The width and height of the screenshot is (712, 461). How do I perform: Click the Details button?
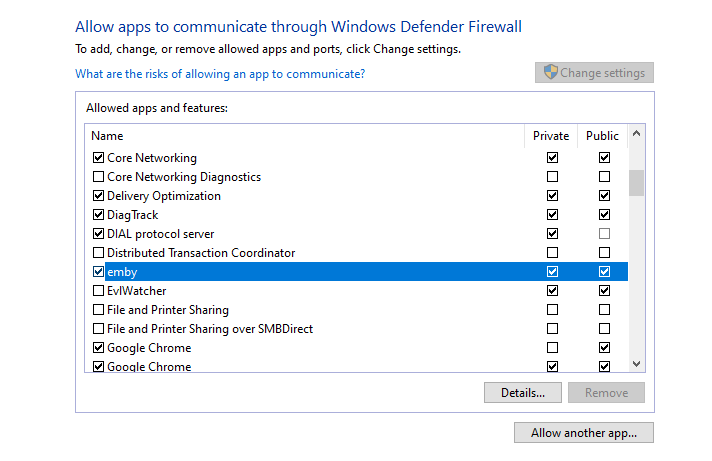[x=522, y=393]
